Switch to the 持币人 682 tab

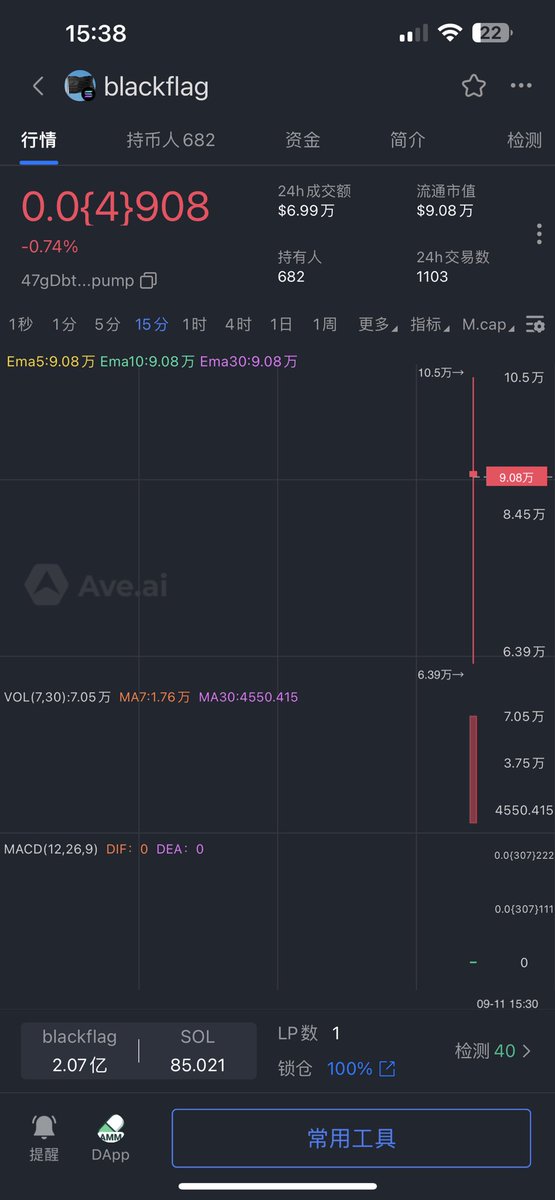click(x=171, y=140)
